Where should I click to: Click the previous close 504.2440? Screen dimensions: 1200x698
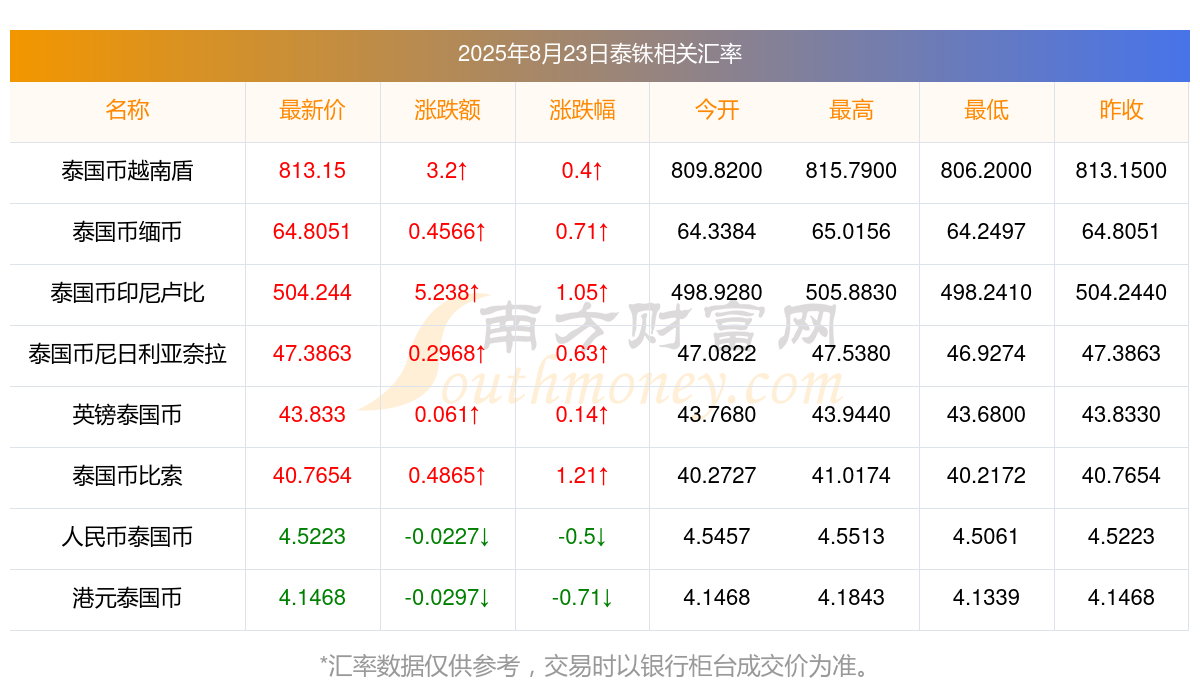click(x=1121, y=293)
